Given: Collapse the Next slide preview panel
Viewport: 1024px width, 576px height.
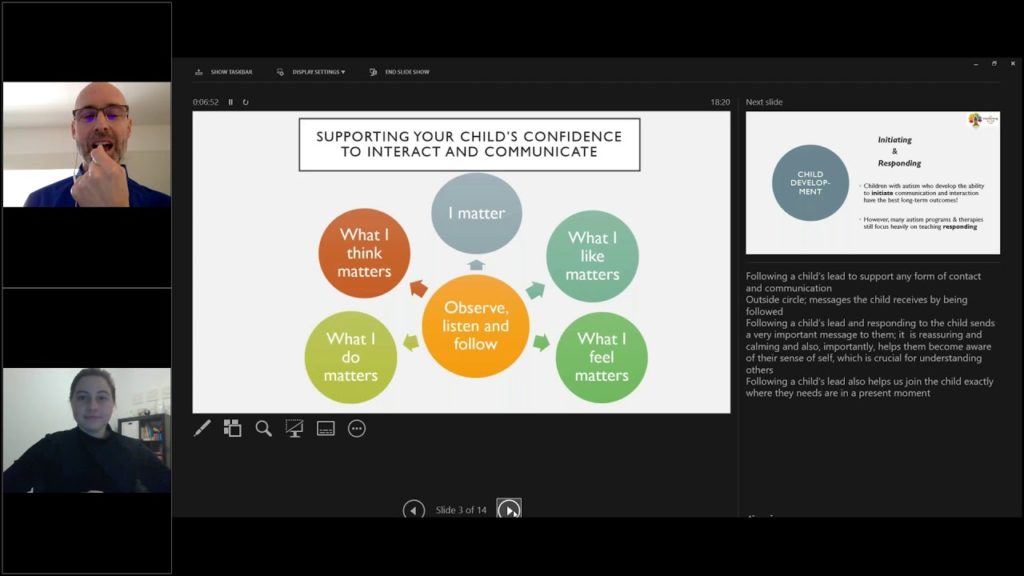Looking at the screenshot, I should click(762, 102).
